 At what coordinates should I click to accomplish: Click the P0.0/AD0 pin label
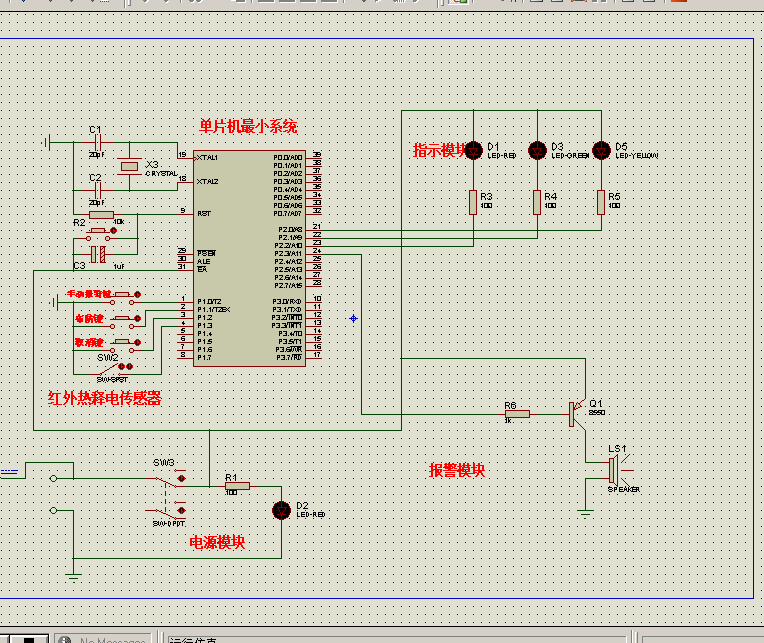(x=287, y=157)
